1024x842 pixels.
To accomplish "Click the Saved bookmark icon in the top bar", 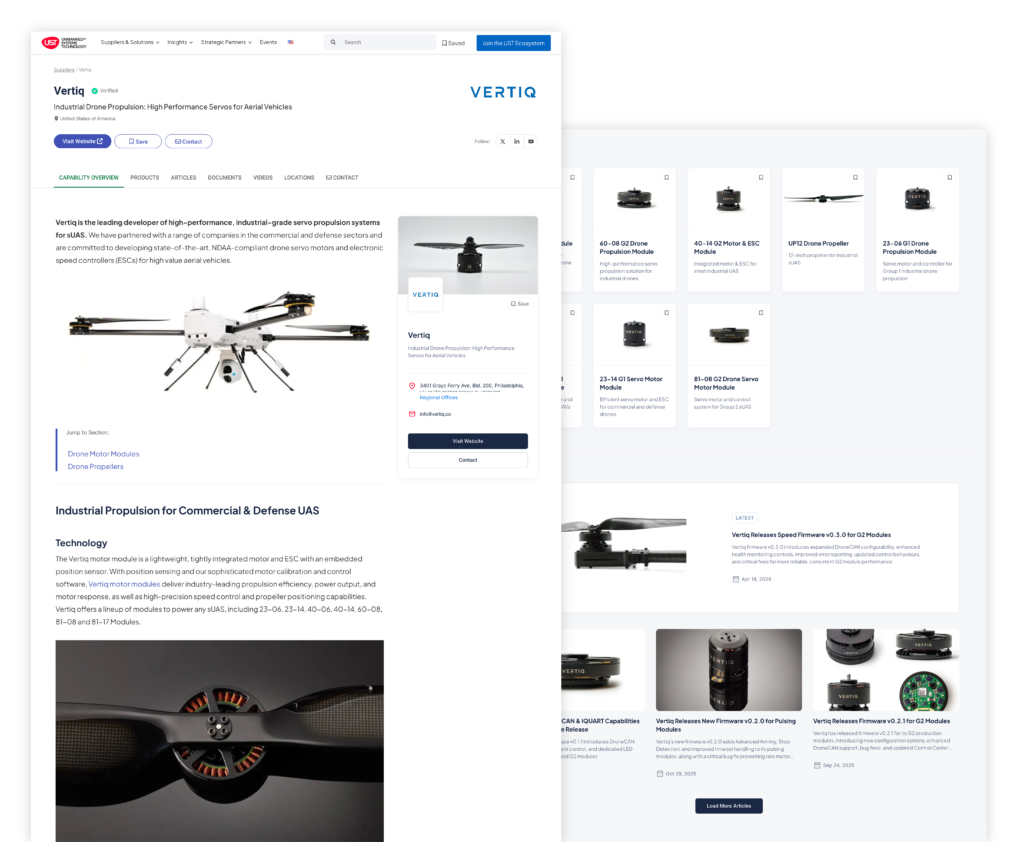I will pyautogui.click(x=444, y=43).
